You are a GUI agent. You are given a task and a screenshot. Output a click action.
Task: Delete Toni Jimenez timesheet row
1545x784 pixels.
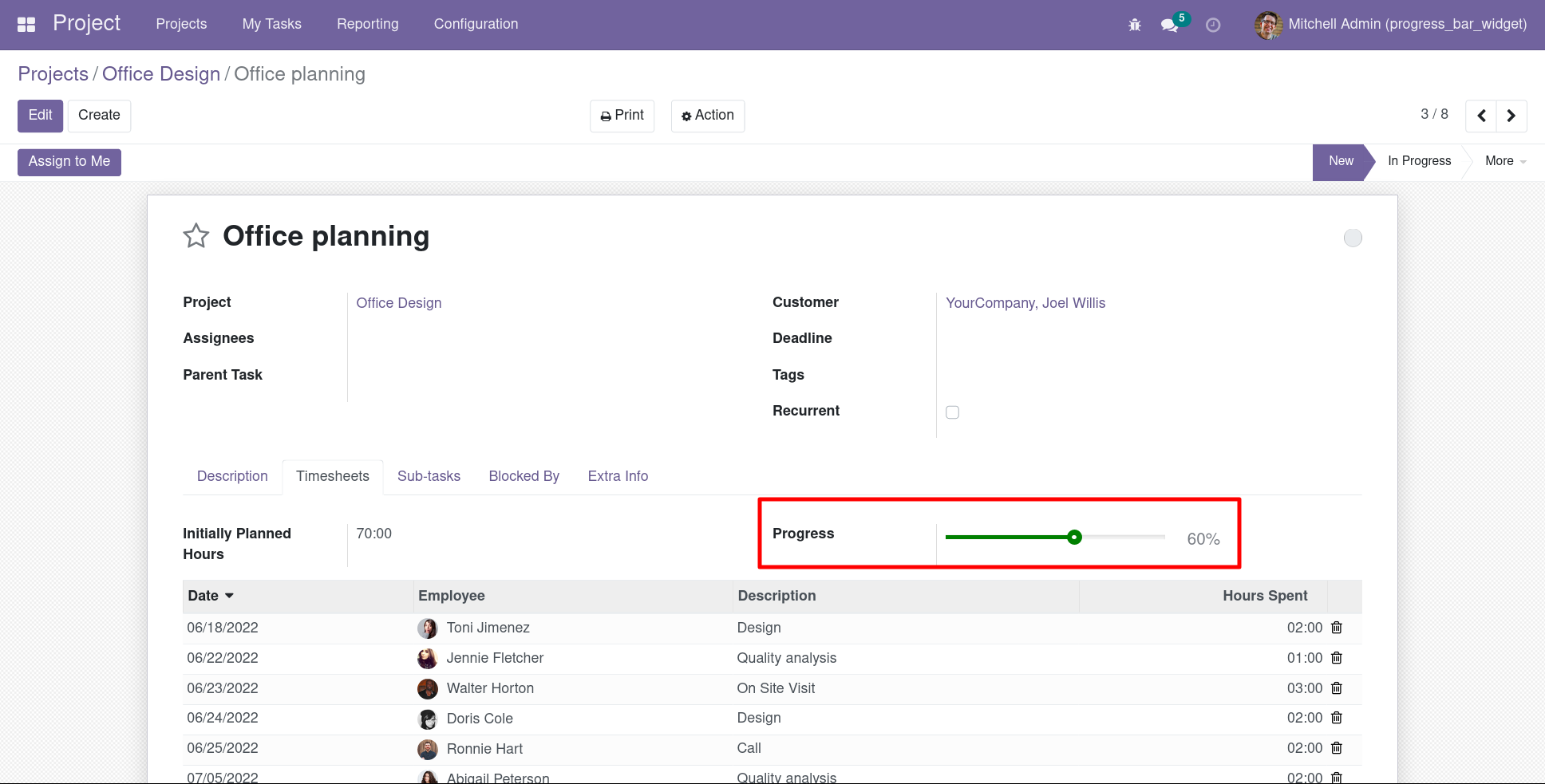(1337, 628)
